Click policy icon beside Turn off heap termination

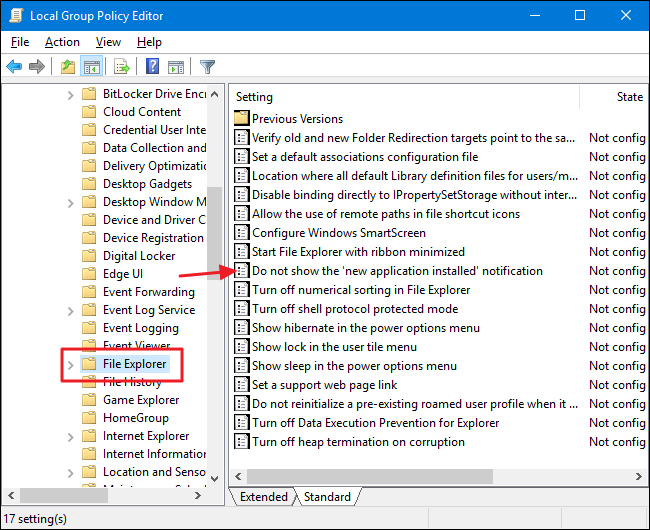coord(242,442)
